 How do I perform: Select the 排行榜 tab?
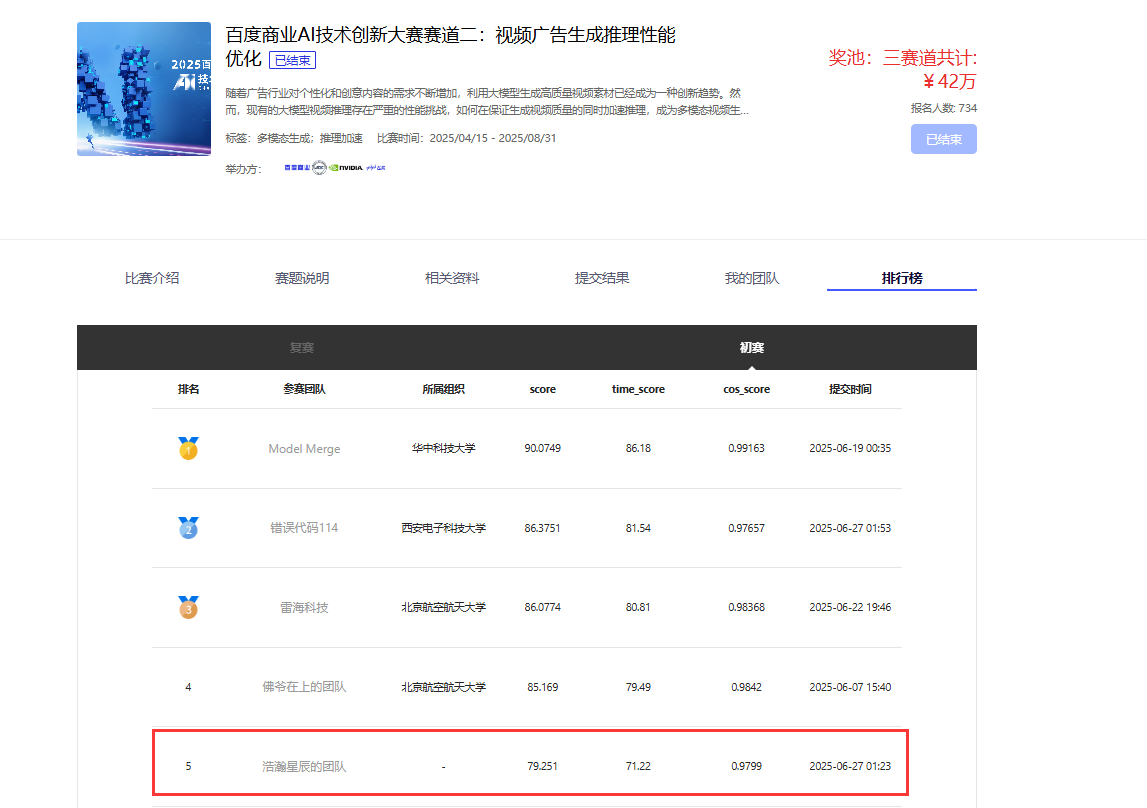902,278
